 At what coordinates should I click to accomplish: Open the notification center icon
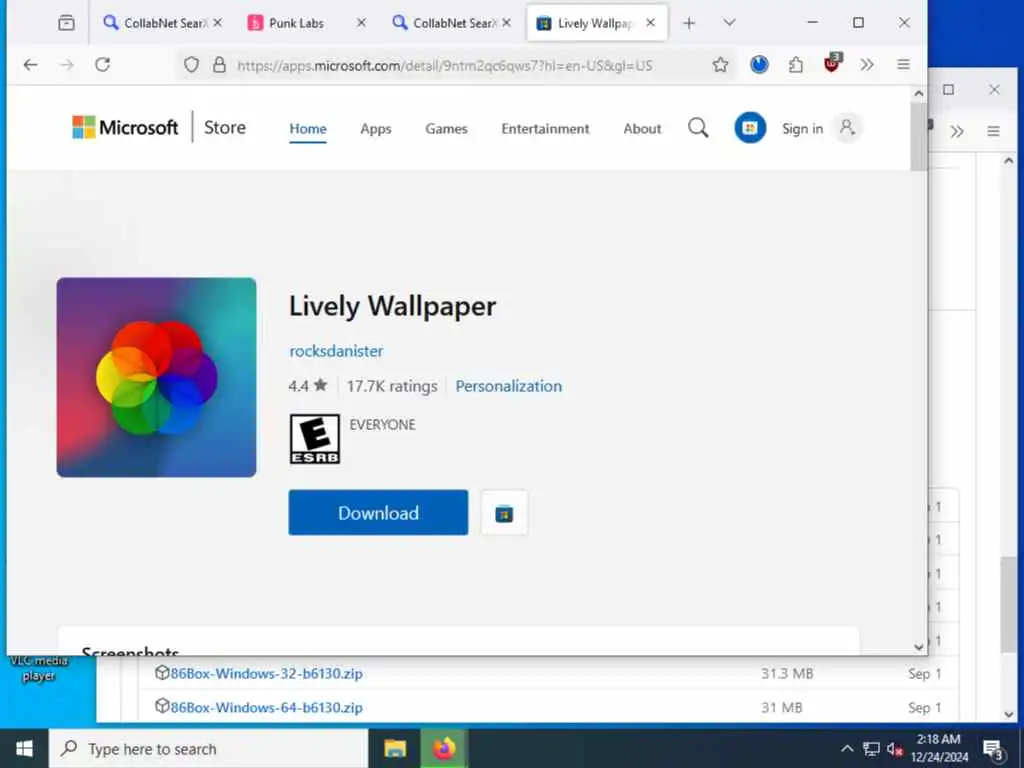[993, 749]
